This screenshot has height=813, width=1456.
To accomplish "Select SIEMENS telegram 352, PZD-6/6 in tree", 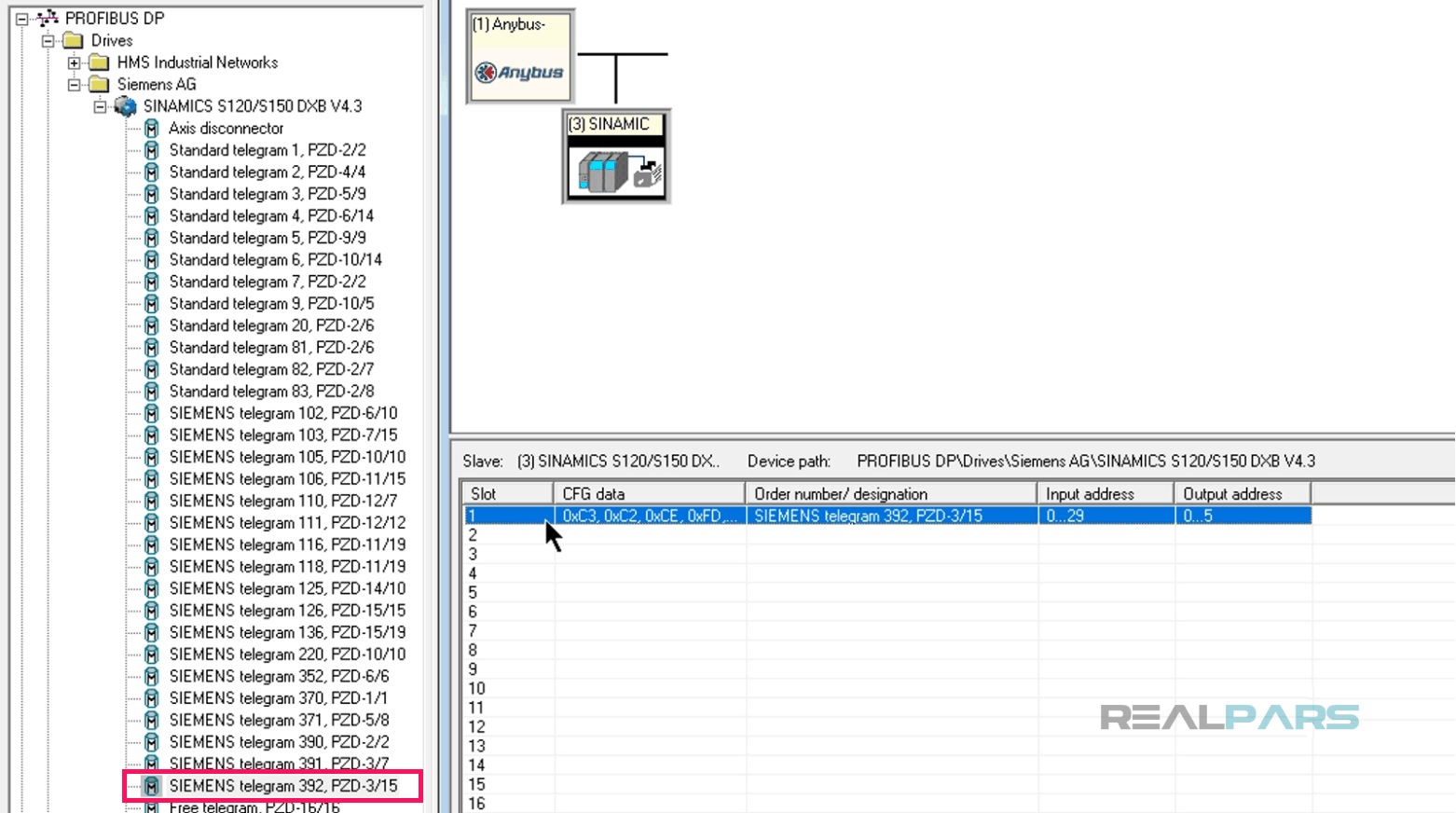I will 279,676.
